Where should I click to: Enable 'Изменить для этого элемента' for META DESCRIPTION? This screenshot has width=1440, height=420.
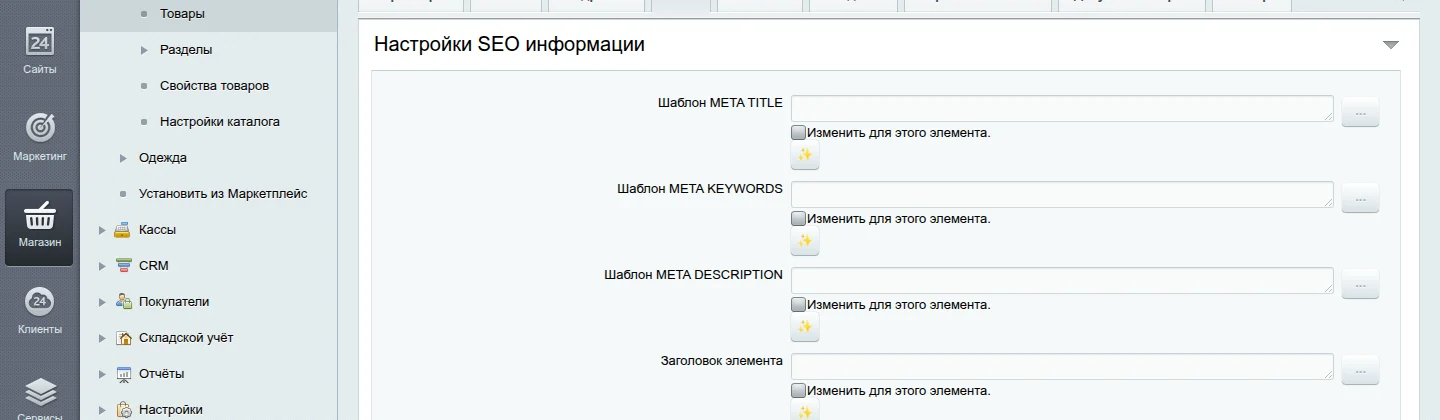(x=798, y=304)
